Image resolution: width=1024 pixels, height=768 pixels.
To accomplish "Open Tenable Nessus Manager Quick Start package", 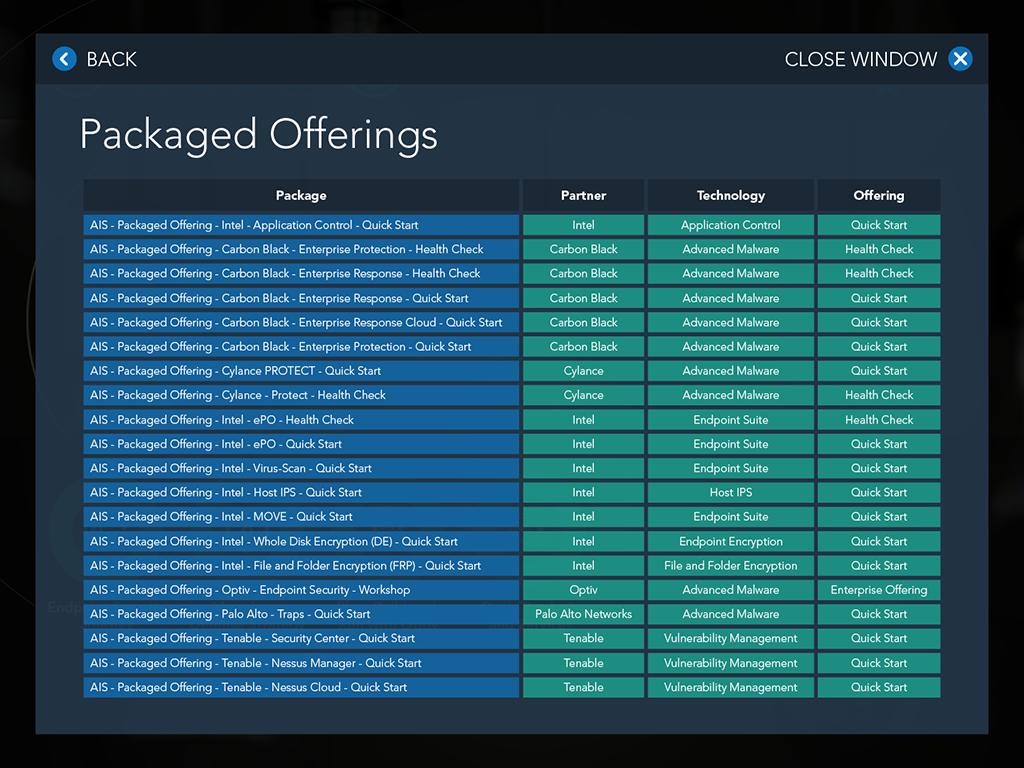I will point(301,663).
